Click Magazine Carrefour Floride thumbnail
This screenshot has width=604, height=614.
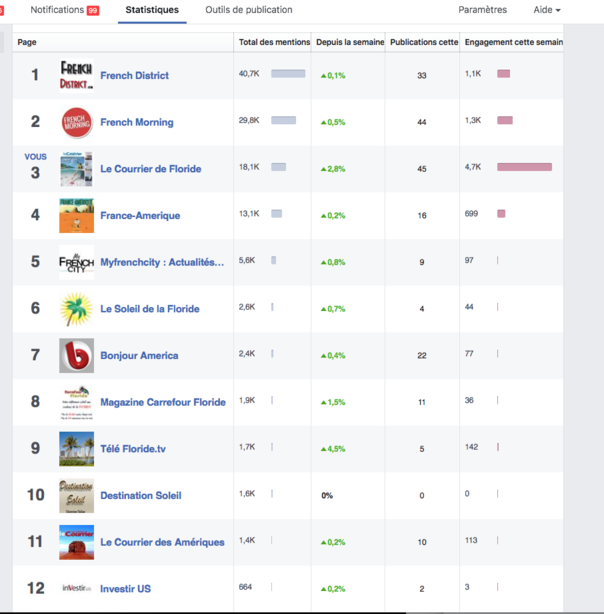click(76, 402)
